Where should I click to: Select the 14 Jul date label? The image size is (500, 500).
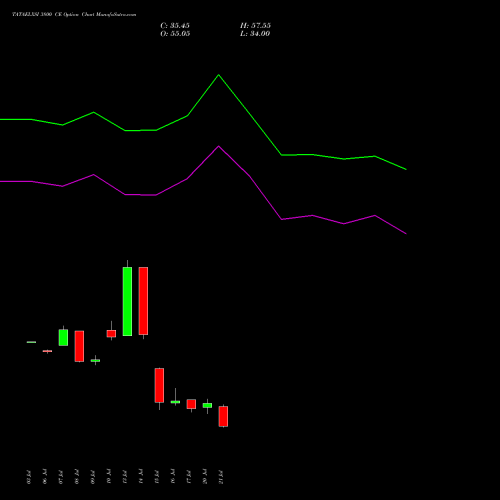click(x=141, y=477)
